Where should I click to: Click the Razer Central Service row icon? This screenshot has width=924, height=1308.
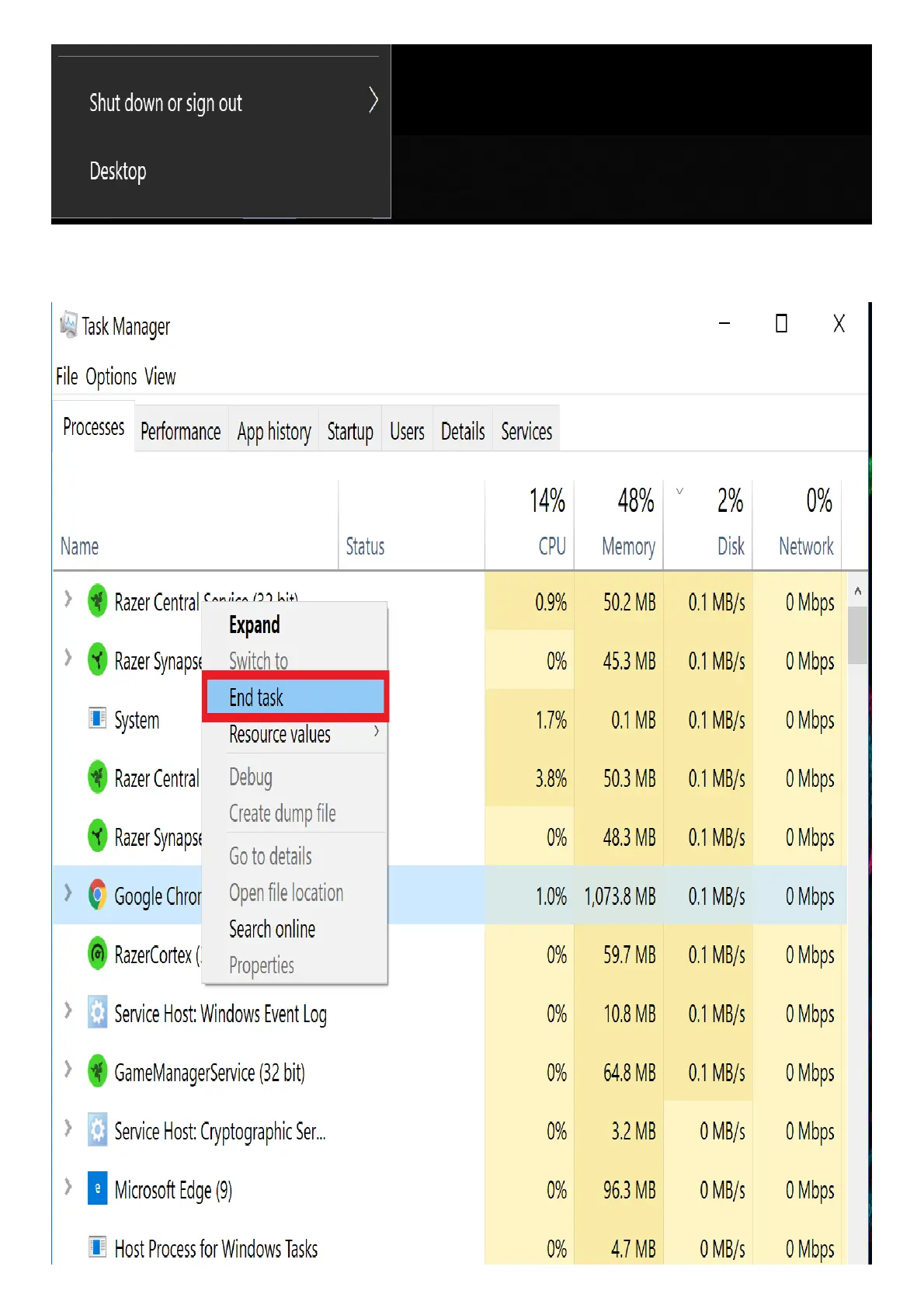pos(97,600)
